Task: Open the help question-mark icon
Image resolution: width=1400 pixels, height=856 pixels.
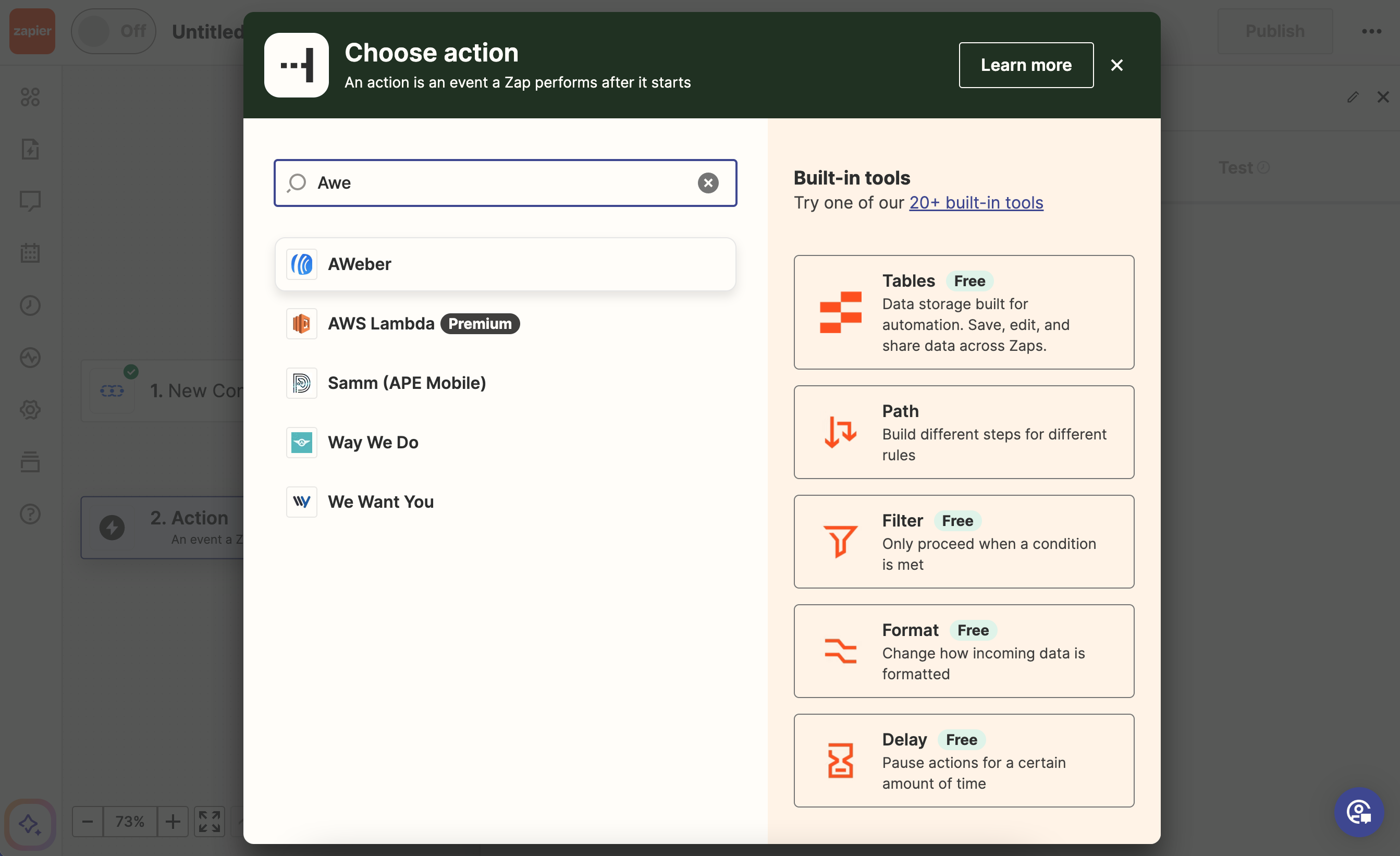Action: (x=30, y=514)
